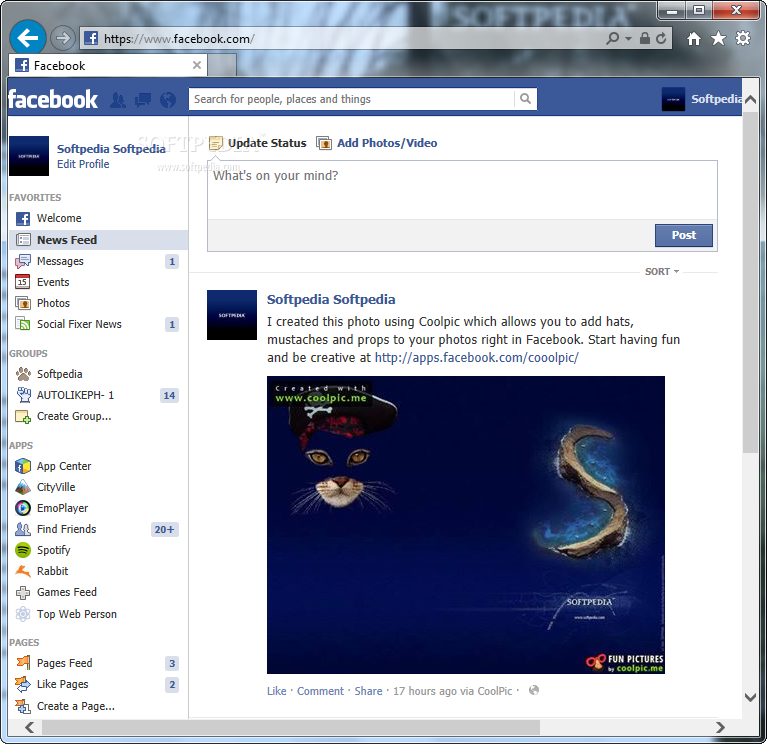Open a new blank browser tab

pyautogui.click(x=223, y=66)
